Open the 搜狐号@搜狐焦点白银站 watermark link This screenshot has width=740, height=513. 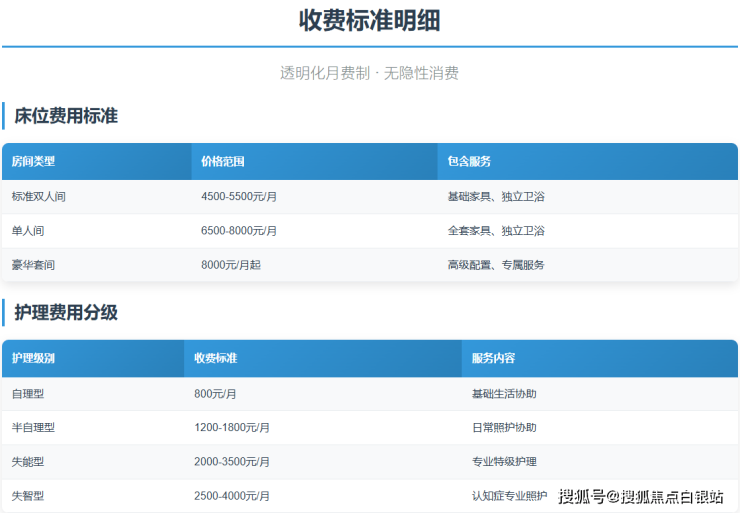pyautogui.click(x=641, y=497)
